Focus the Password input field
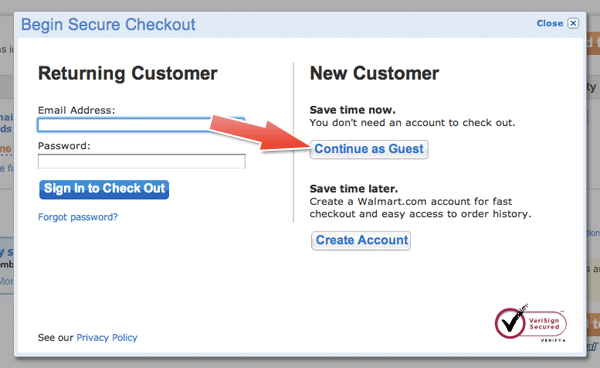The width and height of the screenshot is (600, 368). coord(142,161)
